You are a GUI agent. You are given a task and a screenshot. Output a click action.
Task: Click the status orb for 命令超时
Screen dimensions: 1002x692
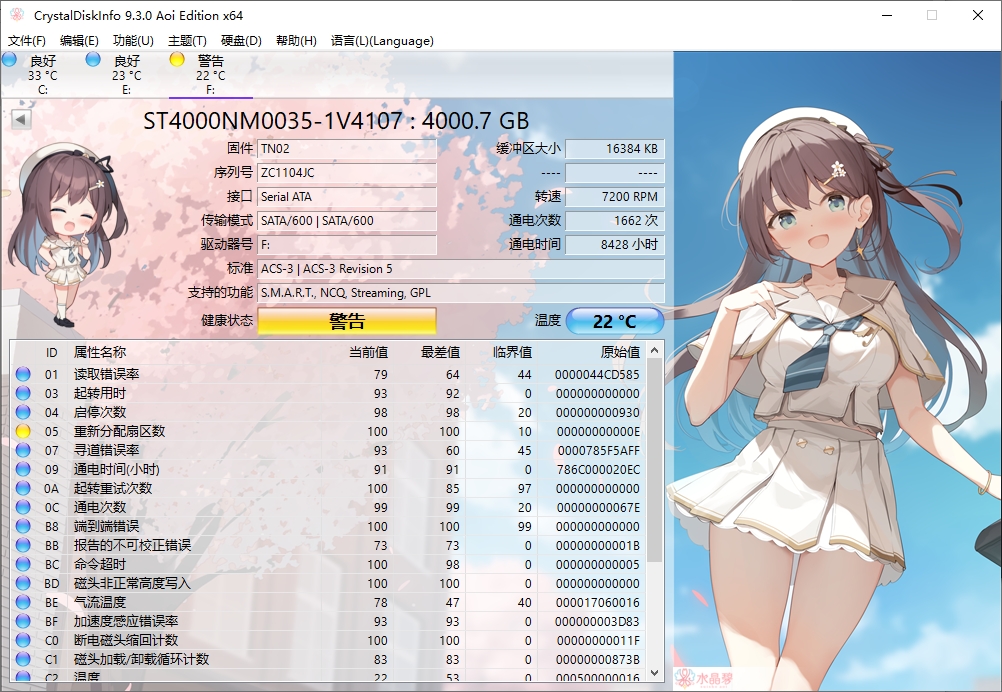tap(23, 564)
